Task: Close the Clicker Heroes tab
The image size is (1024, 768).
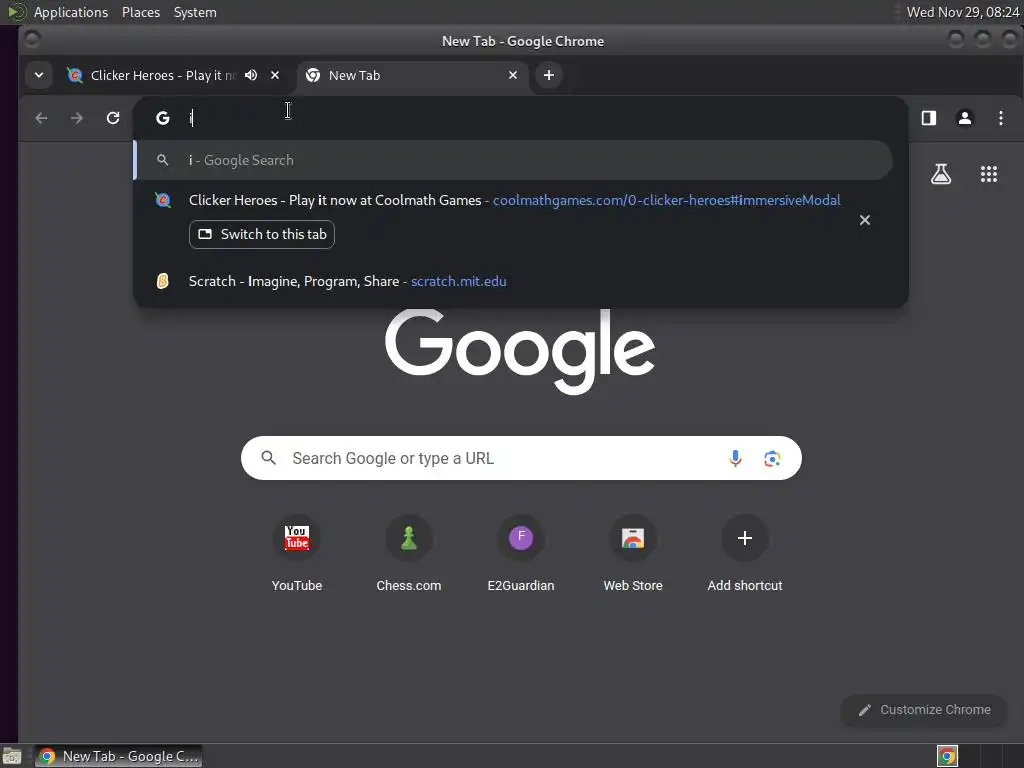Action: point(275,75)
